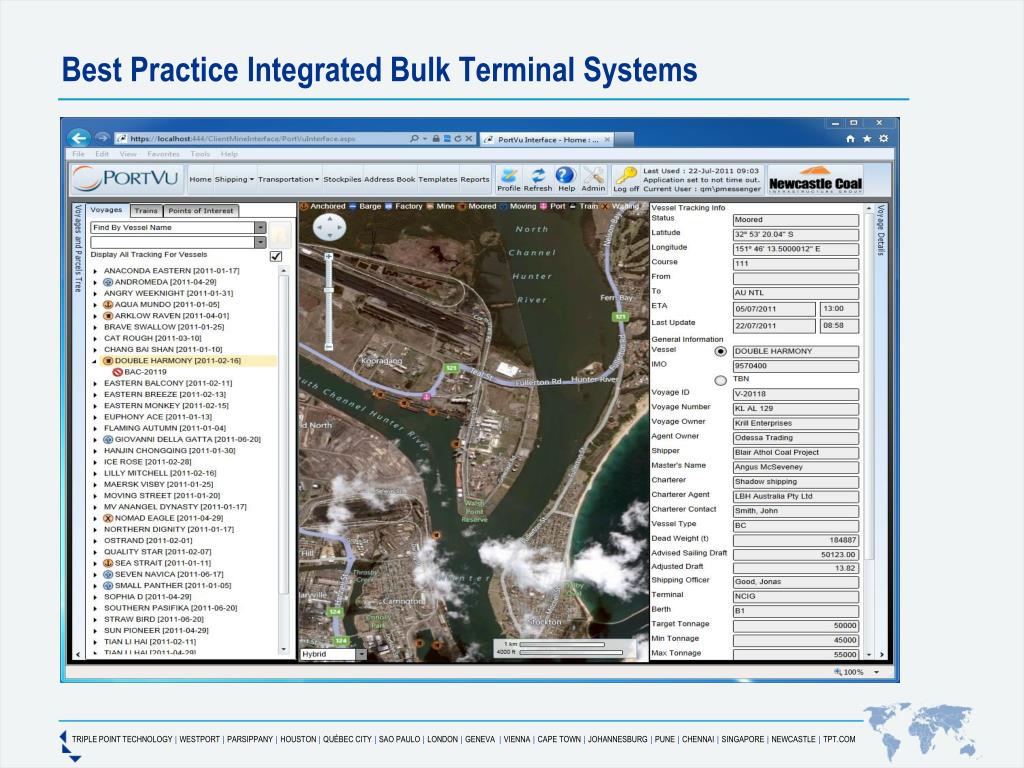Click the ETA date field 05/07/2011
Viewport: 1024px width, 768px height.
[774, 309]
